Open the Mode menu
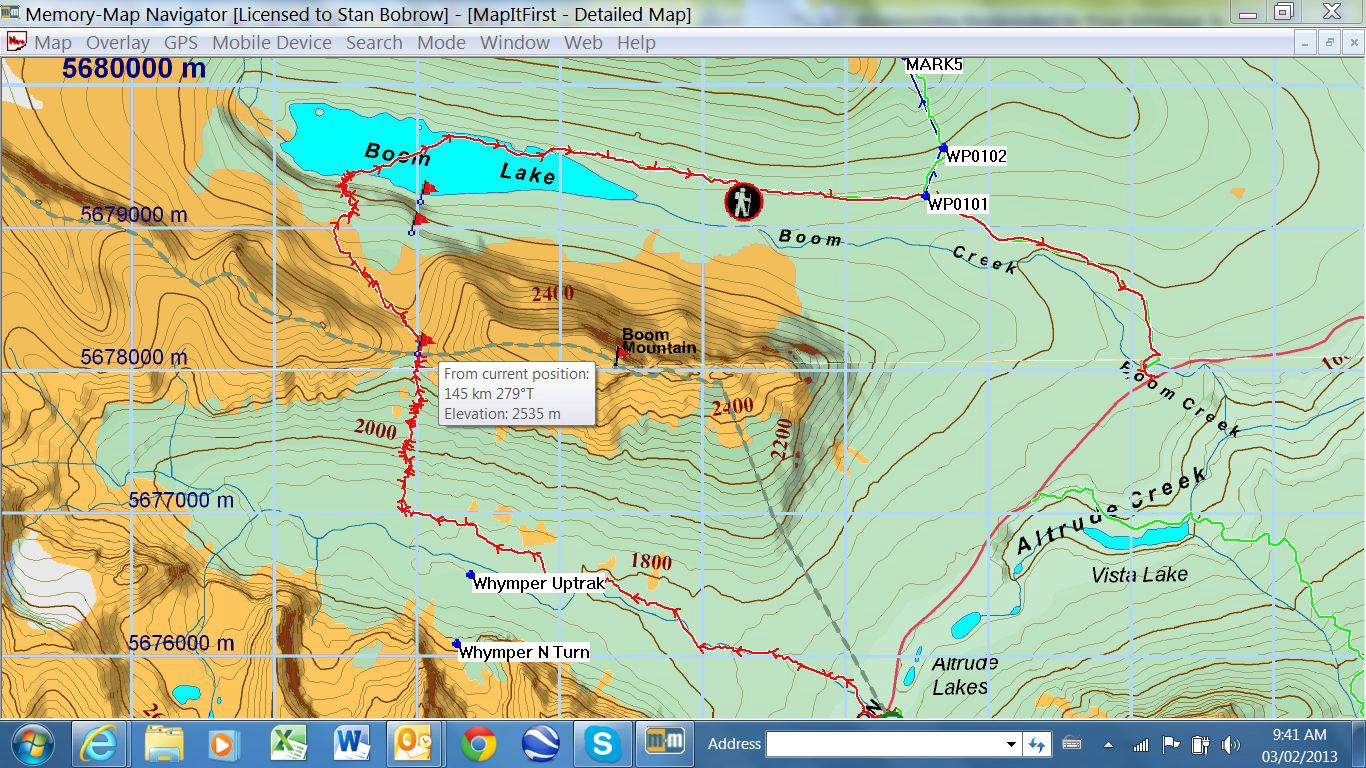This screenshot has width=1366, height=768. point(441,42)
